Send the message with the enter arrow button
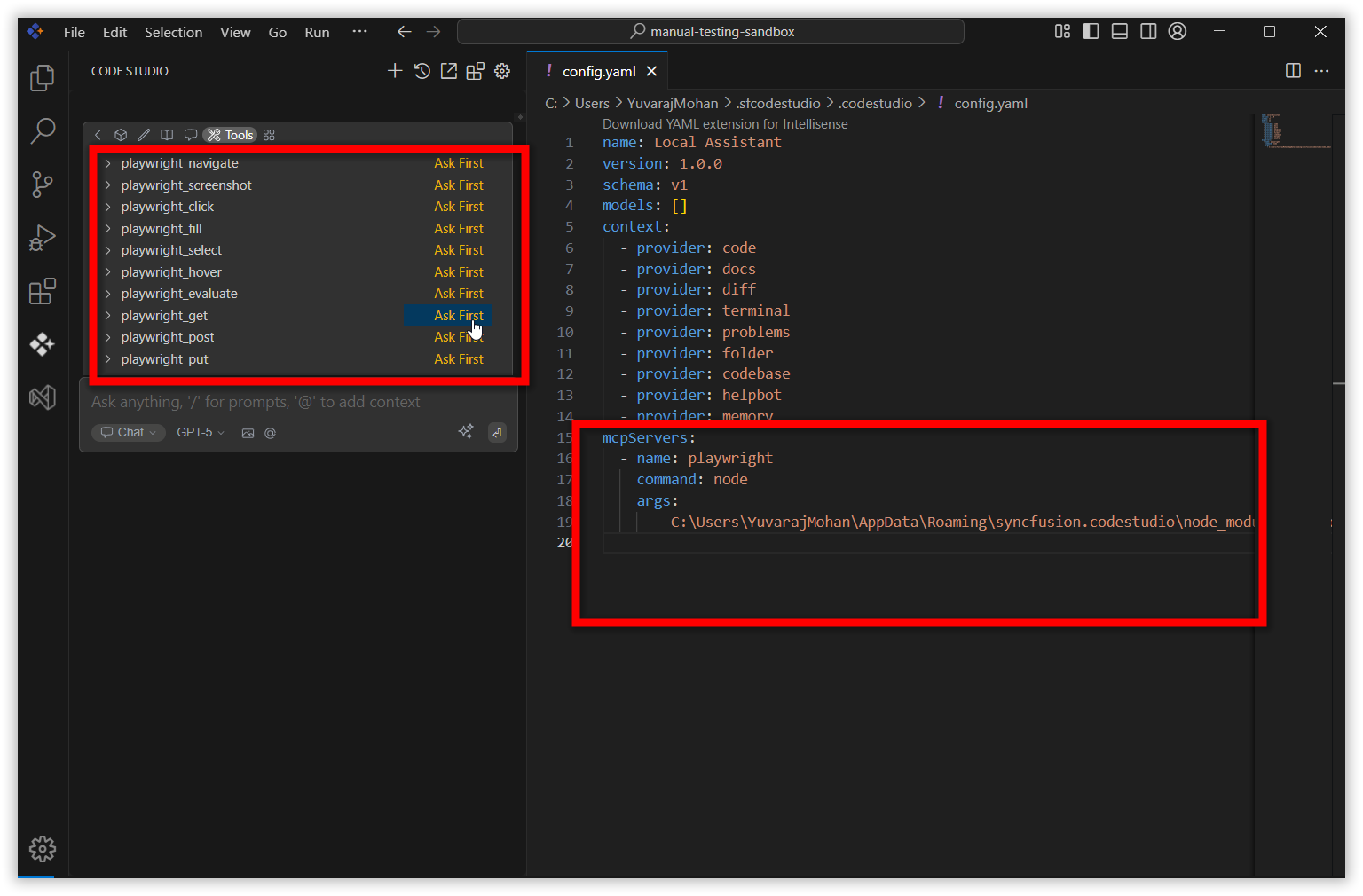The height and width of the screenshot is (896, 1363). (x=497, y=432)
